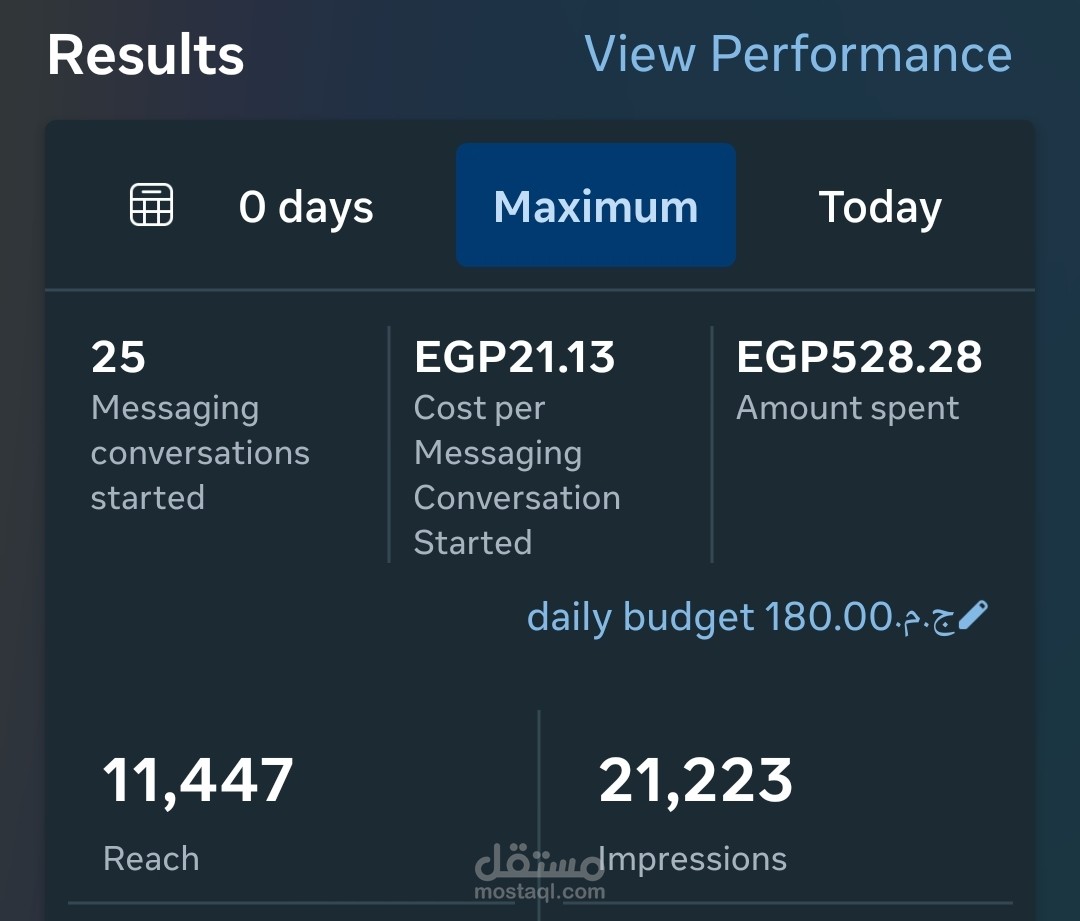Click the EGP21.13 cost value
The height and width of the screenshot is (921, 1080).
[x=514, y=357]
